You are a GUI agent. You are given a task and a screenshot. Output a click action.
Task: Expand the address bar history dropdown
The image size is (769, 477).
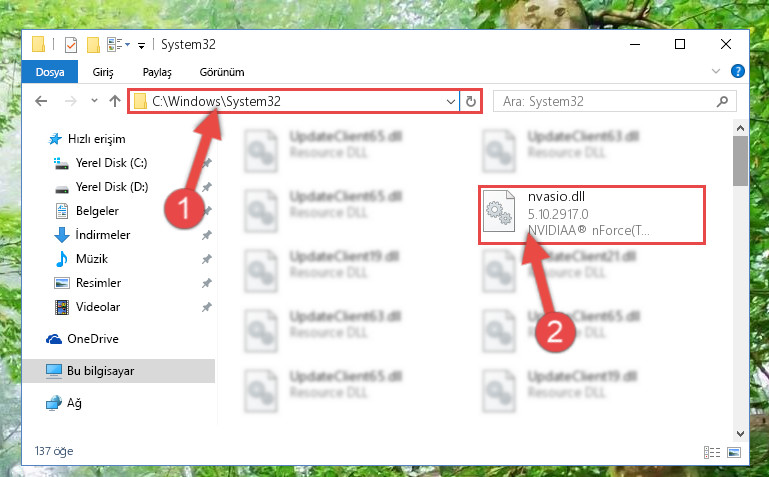[451, 101]
